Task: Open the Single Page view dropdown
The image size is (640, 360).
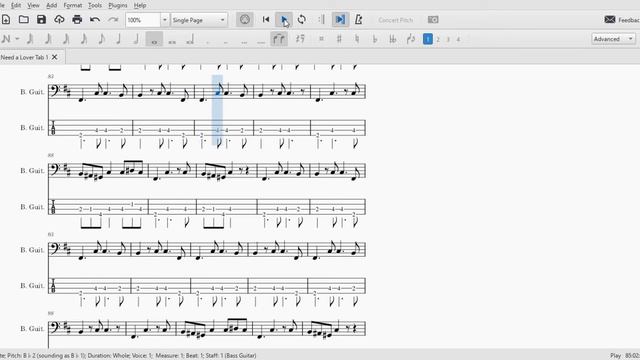Action: click(x=199, y=20)
